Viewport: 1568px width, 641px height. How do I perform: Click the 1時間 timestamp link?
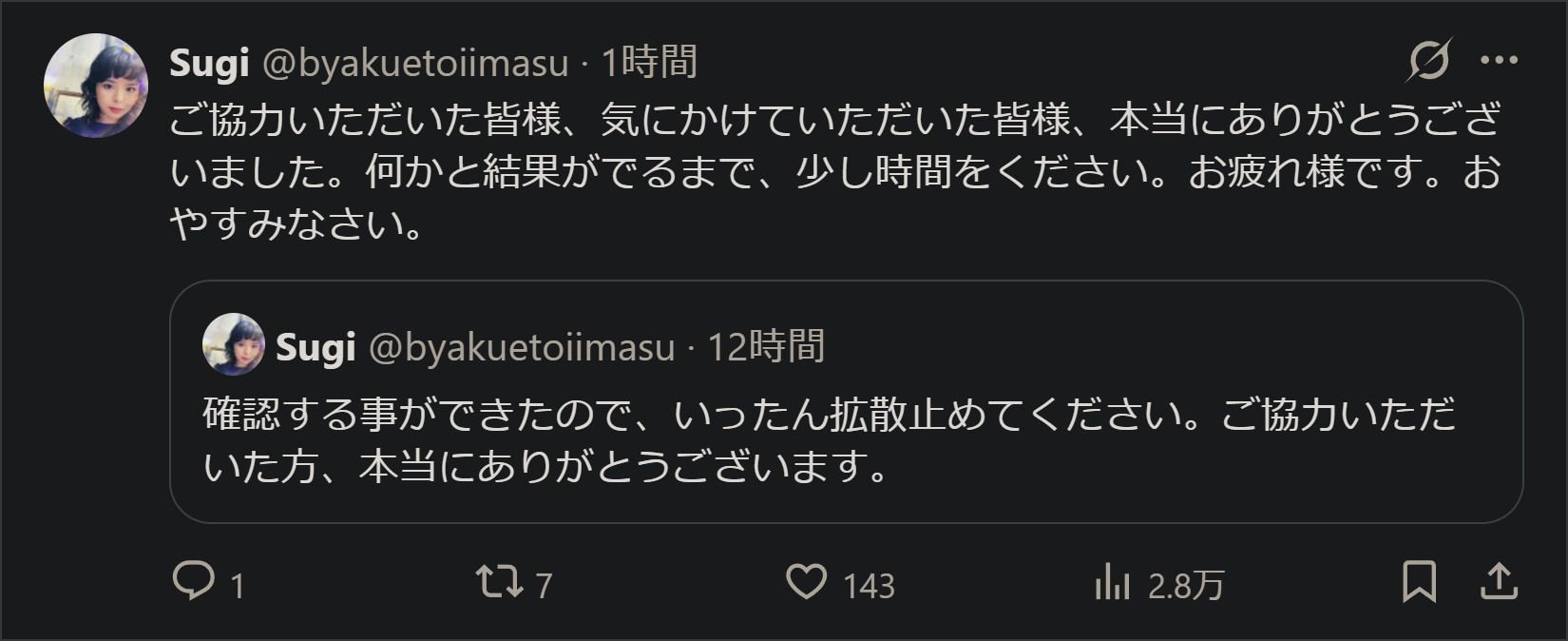click(650, 63)
